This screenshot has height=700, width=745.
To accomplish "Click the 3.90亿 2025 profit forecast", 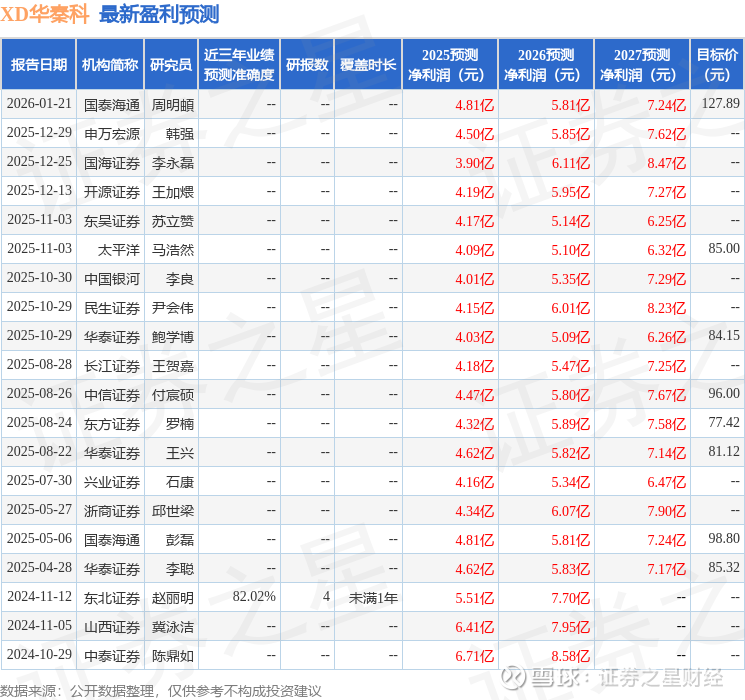I will pyautogui.click(x=475, y=163).
